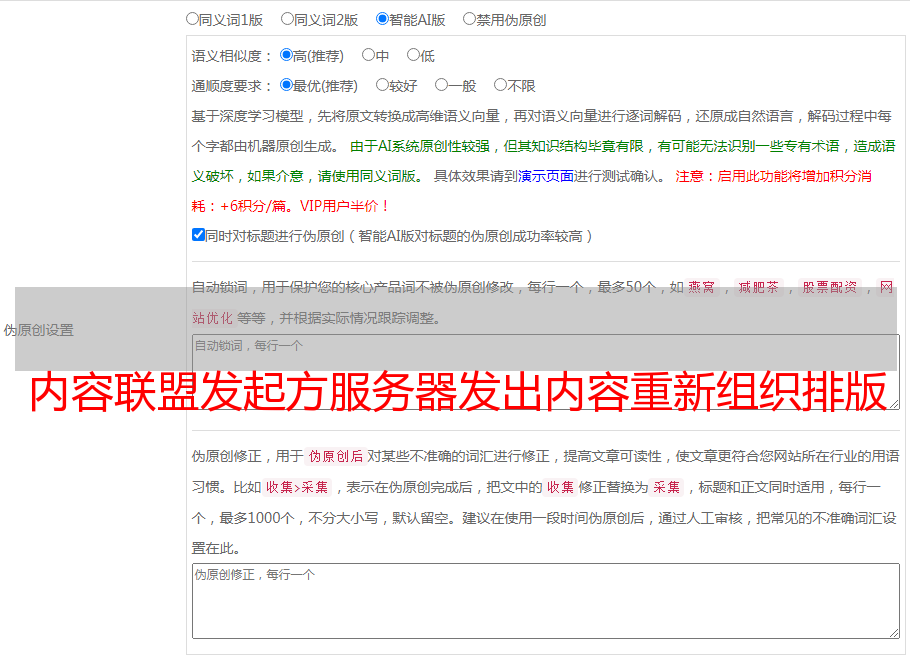Set 语义相似度 to 高(推荐)
The width and height of the screenshot is (911, 658).
tap(286, 55)
